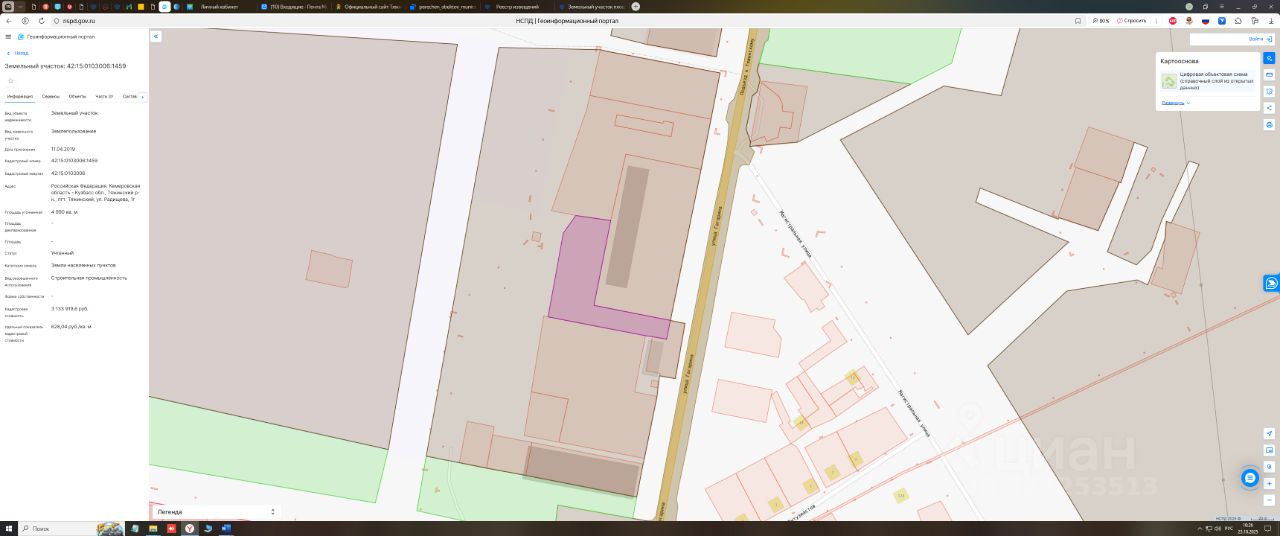This screenshot has width=1280, height=536.
Task: Click the geolocation arrow button on map
Action: (x=1269, y=433)
